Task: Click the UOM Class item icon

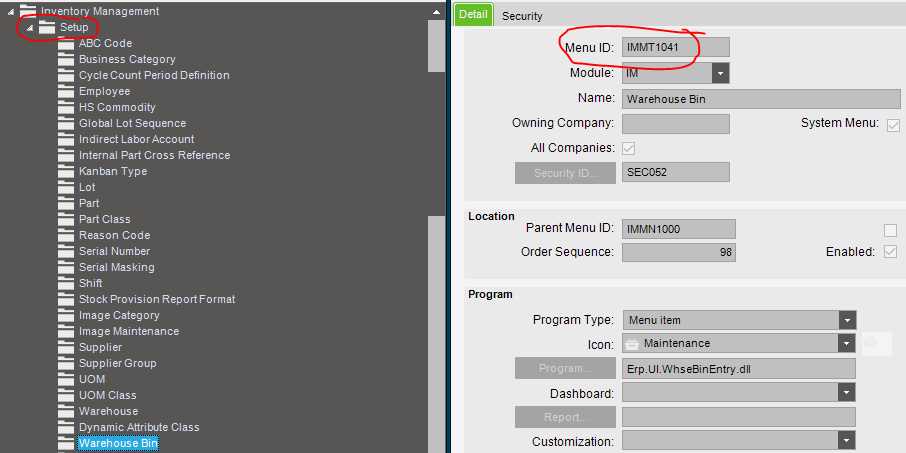Action: pyautogui.click(x=66, y=396)
